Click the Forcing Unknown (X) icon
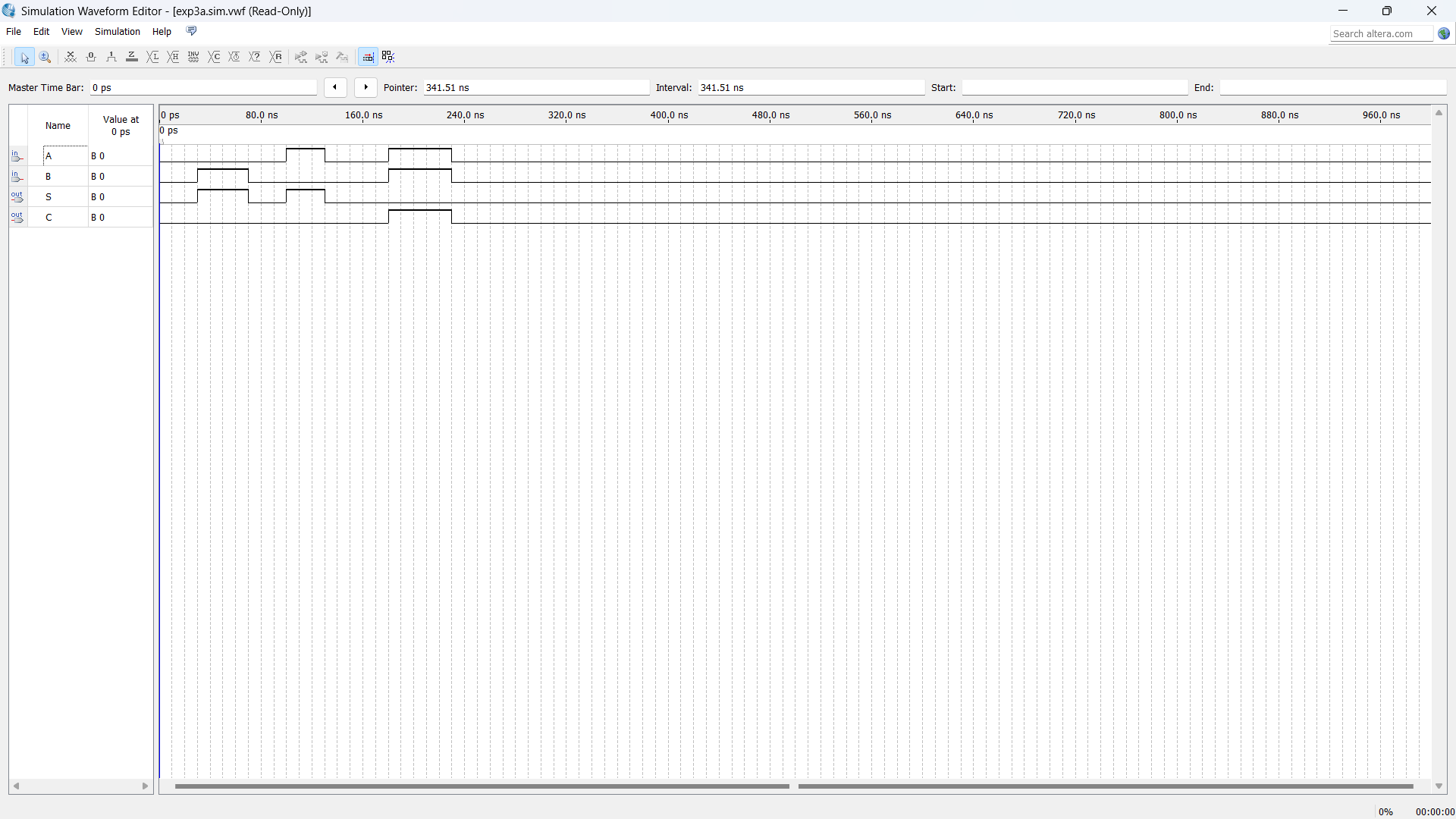This screenshot has height=819, width=1456. point(71,57)
